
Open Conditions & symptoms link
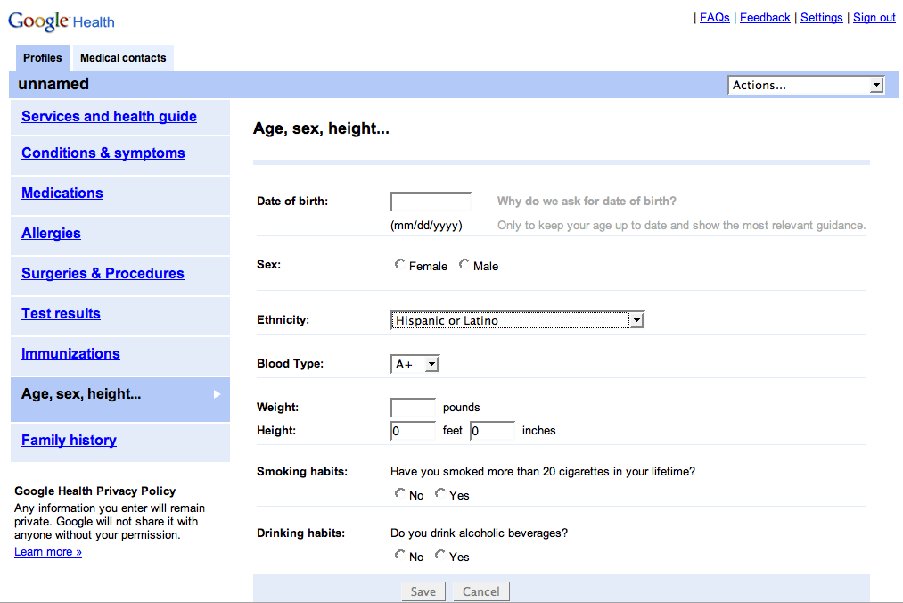coord(103,153)
